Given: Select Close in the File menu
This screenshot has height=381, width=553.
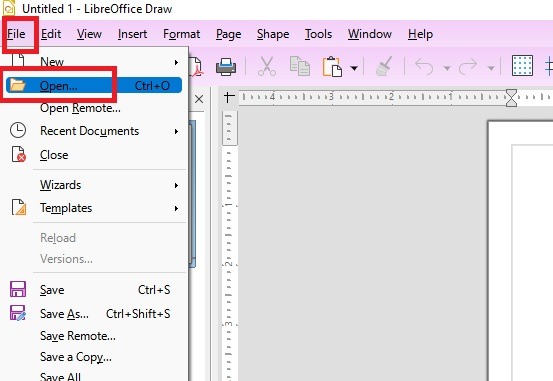Looking at the screenshot, I should [x=94, y=155].
